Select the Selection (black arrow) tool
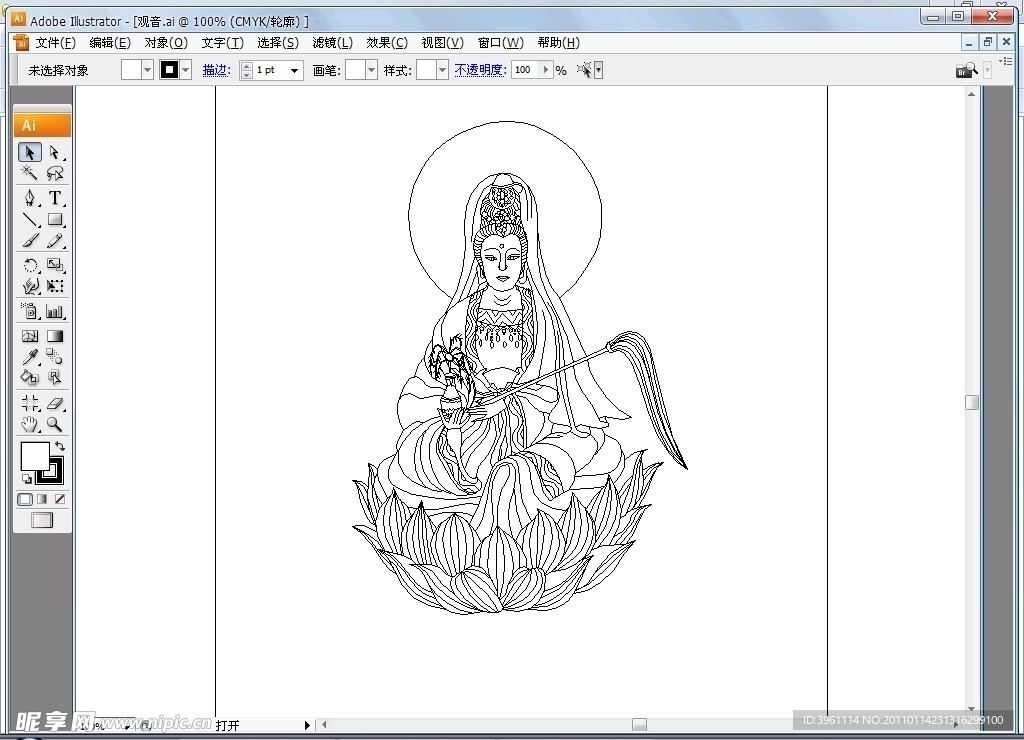This screenshot has width=1024, height=740. pos(29,152)
